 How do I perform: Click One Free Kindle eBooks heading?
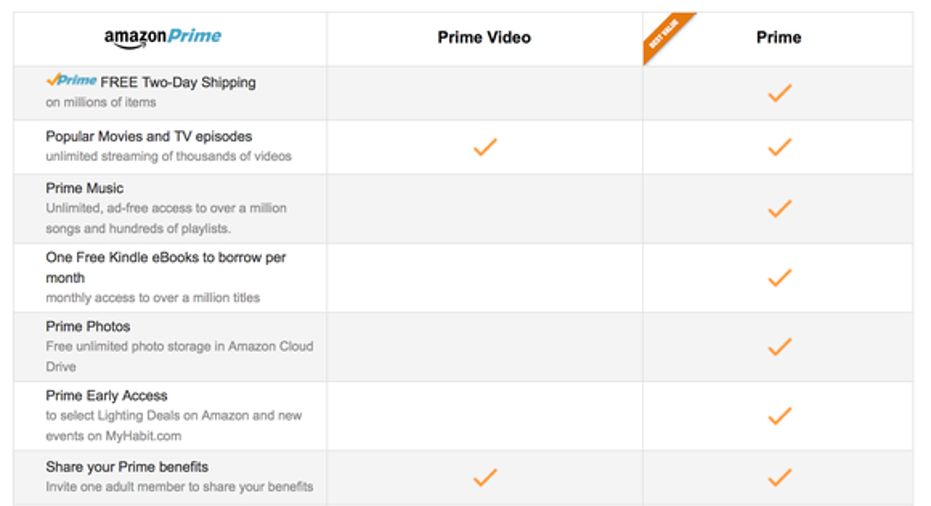coord(166,267)
